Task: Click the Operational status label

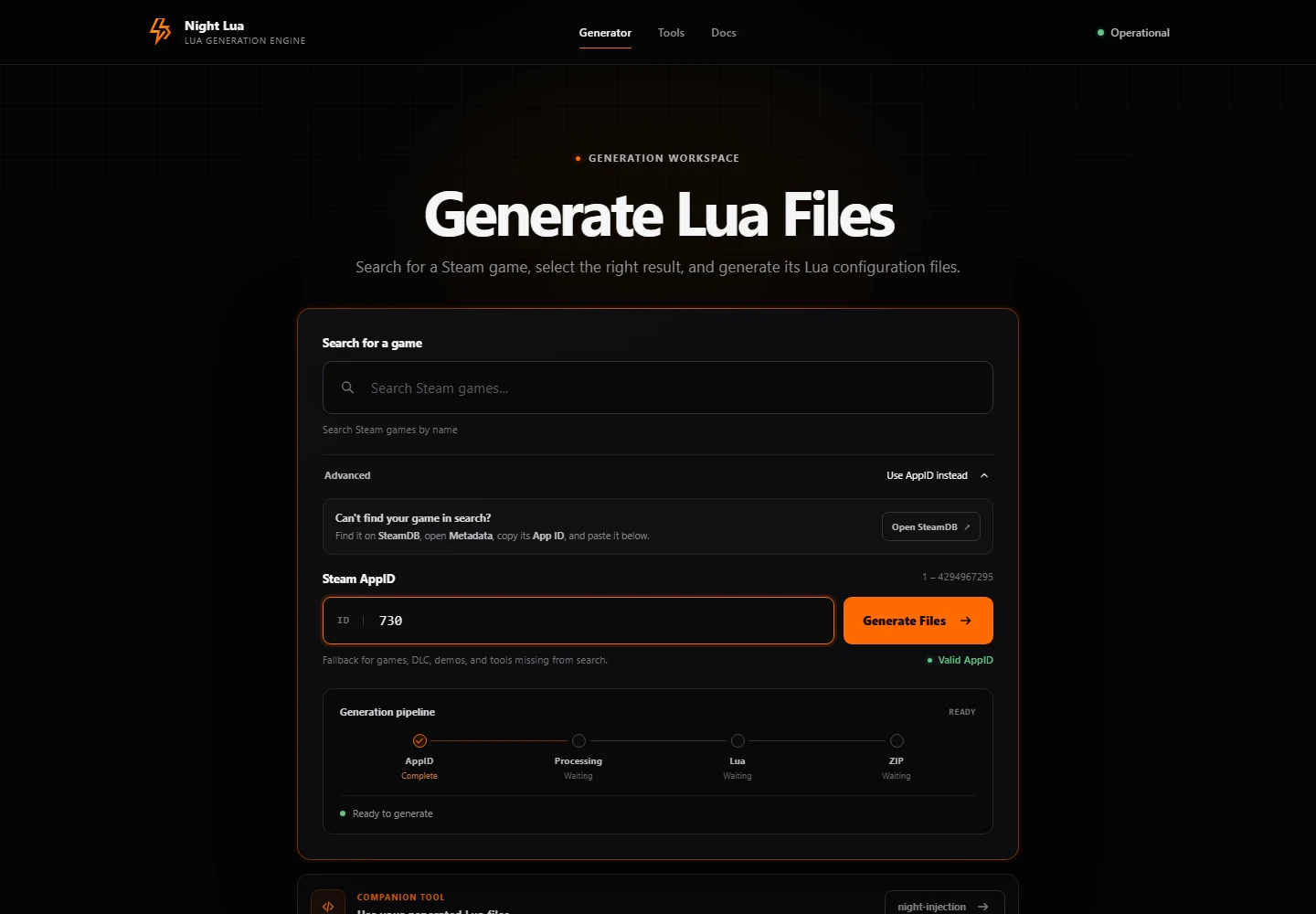Action: coord(1140,33)
